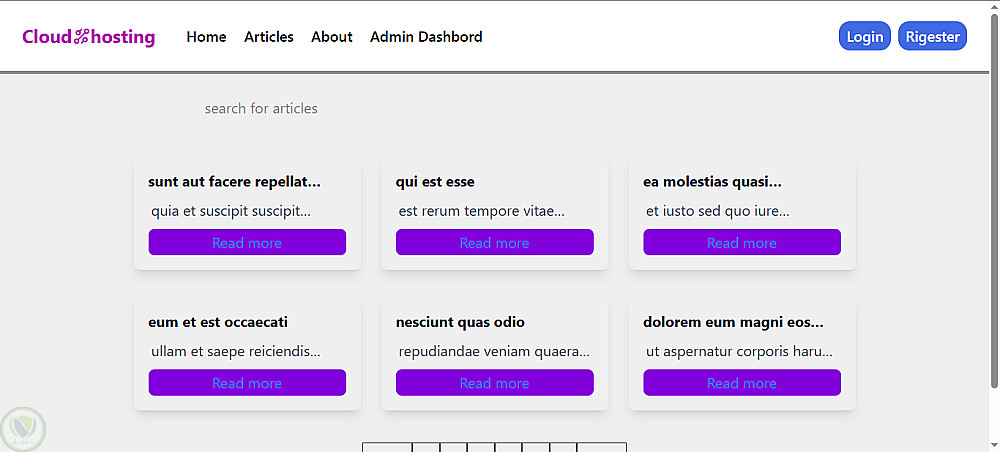The width and height of the screenshot is (1000, 452).
Task: Go to the Home page
Action: [x=206, y=37]
